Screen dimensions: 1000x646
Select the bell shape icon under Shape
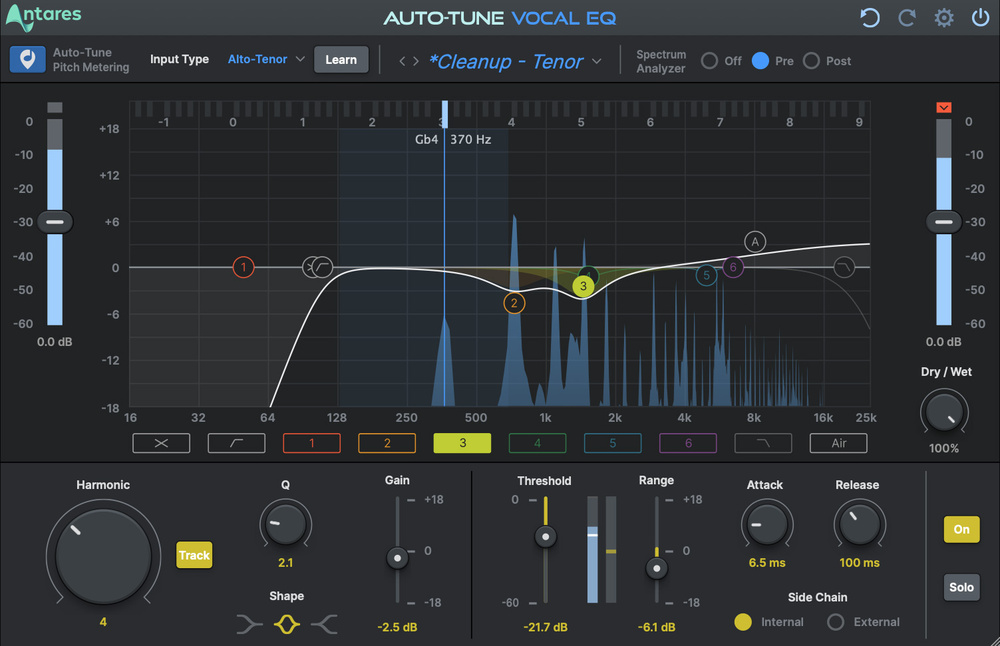click(x=286, y=623)
